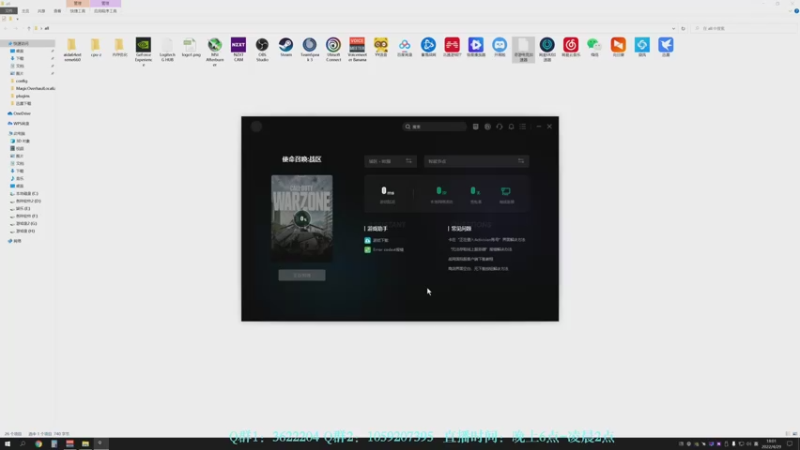Viewport: 800px width, 450px height.
Task: Select the WeChat green bubble icon
Action: pos(594,47)
